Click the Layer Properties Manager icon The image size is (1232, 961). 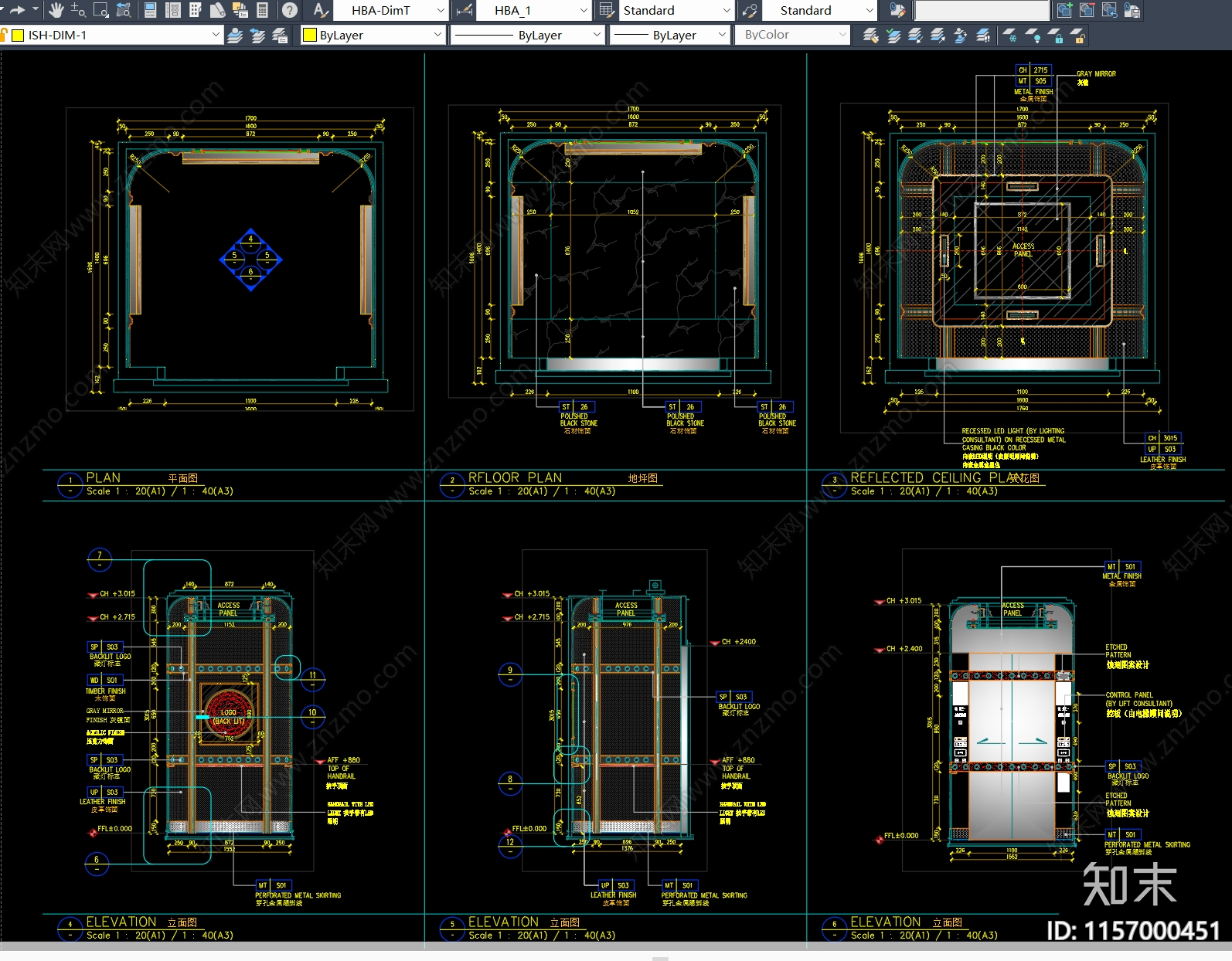point(235,36)
